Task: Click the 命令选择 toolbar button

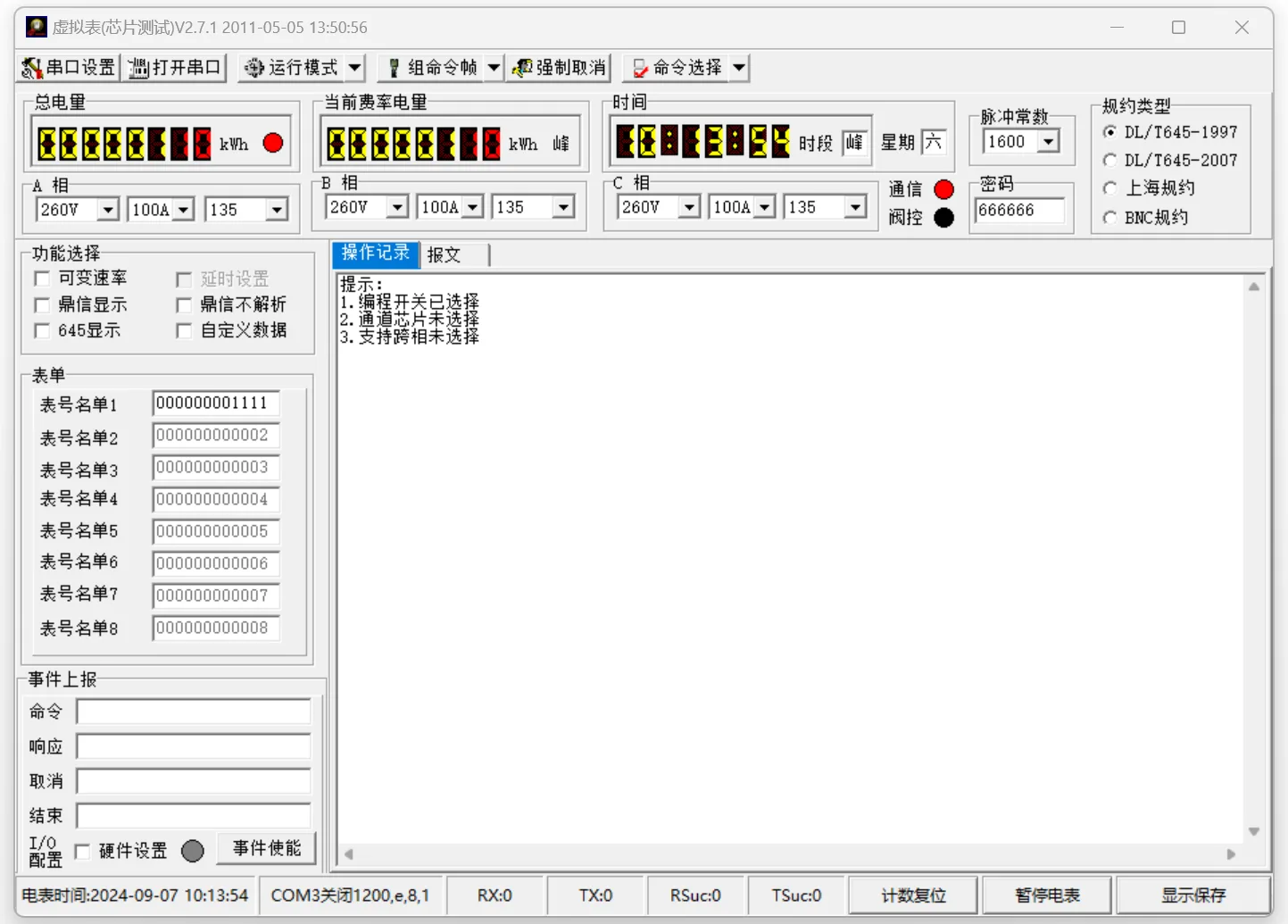Action: 677,68
